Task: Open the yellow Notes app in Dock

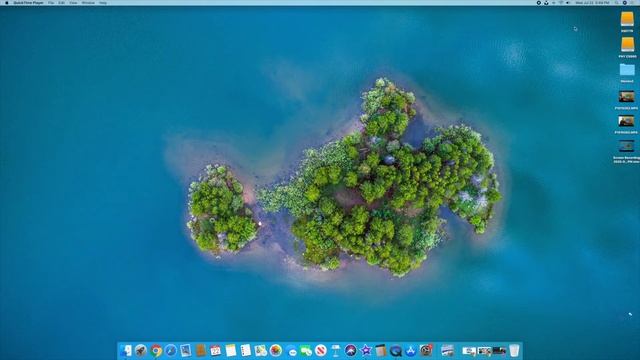Action: (x=231, y=351)
